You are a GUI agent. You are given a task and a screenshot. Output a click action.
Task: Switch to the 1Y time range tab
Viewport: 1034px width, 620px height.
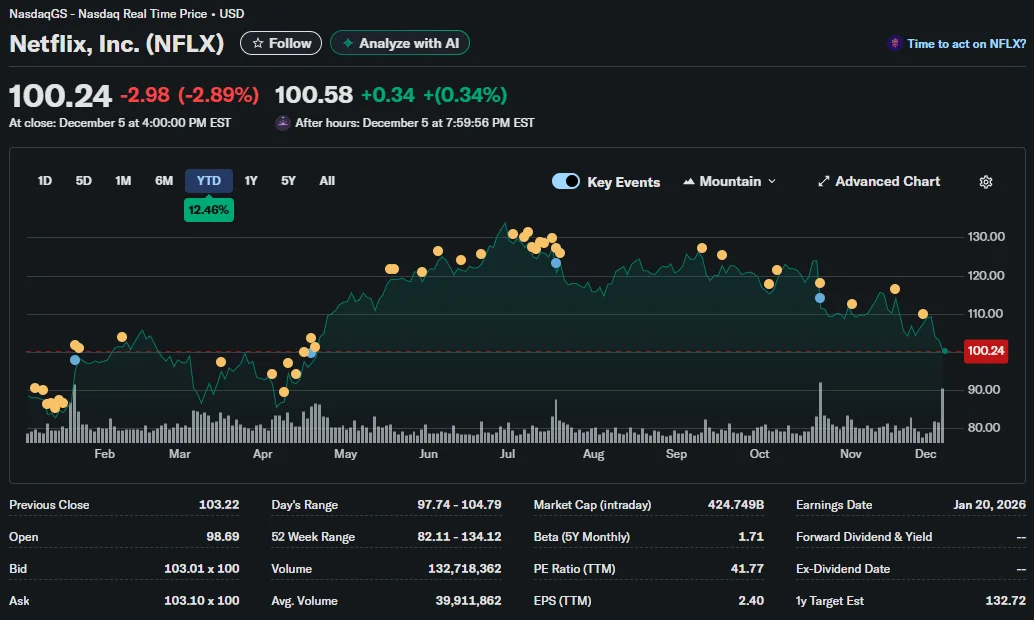[x=250, y=181]
